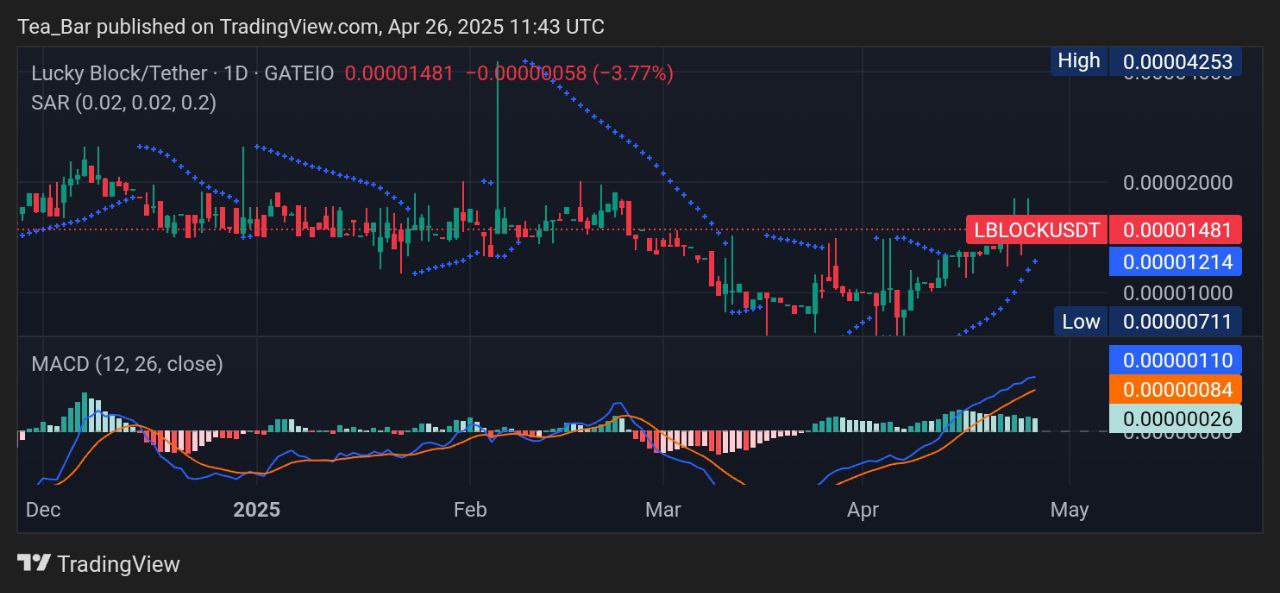Click the Low label on price axis
The height and width of the screenshot is (593, 1280).
[x=1081, y=321]
